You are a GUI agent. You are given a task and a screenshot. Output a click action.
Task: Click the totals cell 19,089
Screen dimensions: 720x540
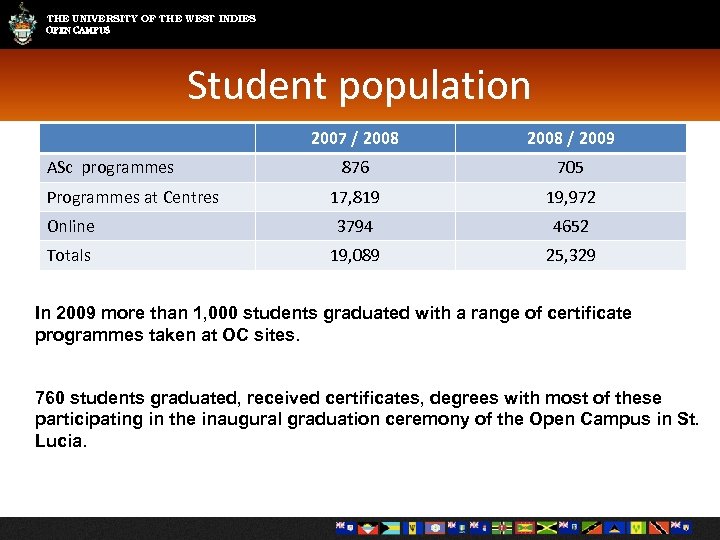[355, 255]
